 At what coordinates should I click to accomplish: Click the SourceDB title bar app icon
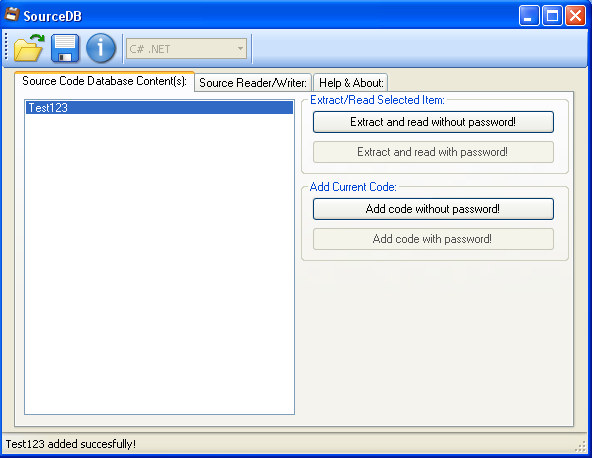(x=12, y=15)
